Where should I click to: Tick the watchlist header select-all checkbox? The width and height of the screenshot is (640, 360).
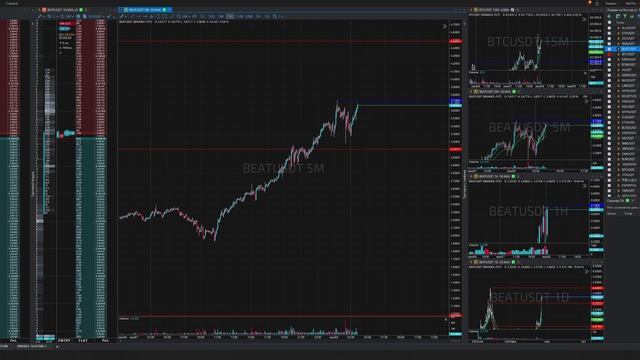609,22
